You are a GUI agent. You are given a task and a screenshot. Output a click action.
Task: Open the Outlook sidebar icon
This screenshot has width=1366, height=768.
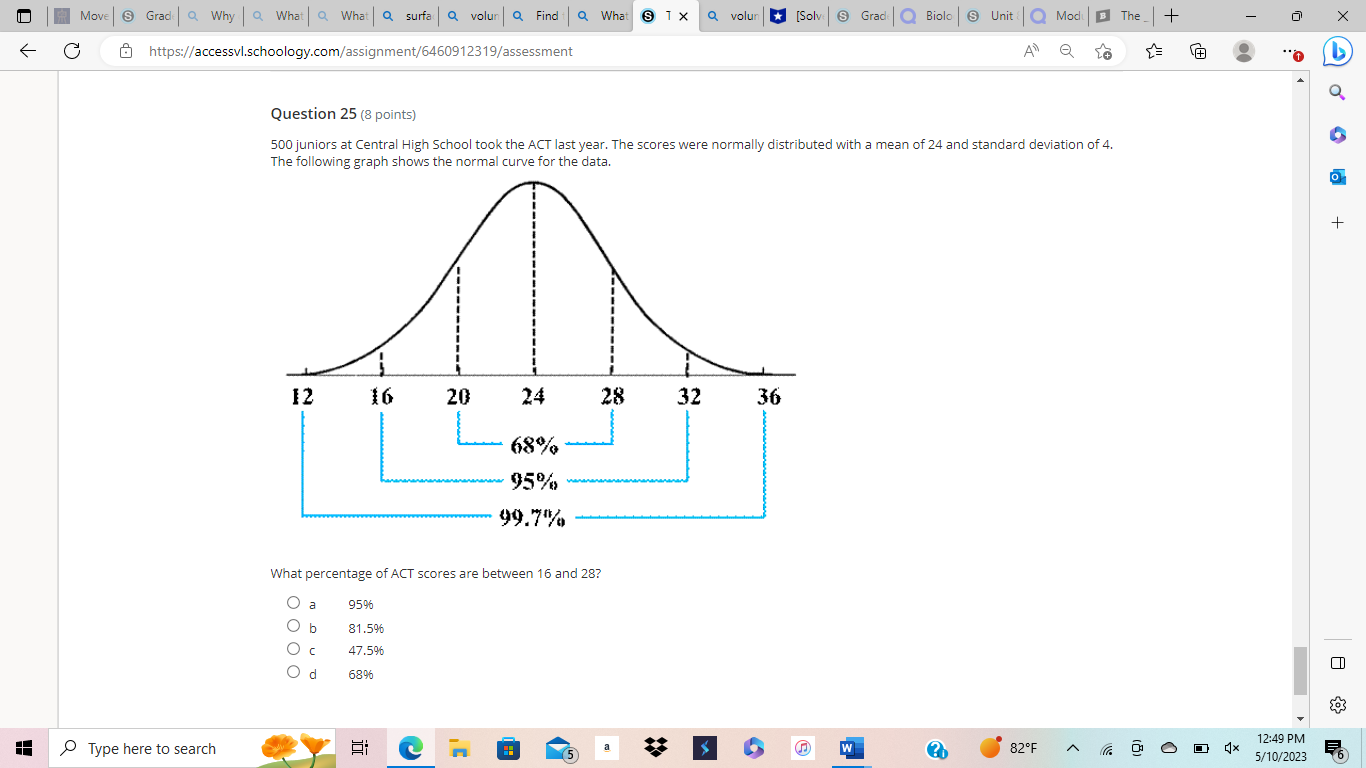coord(1337,176)
